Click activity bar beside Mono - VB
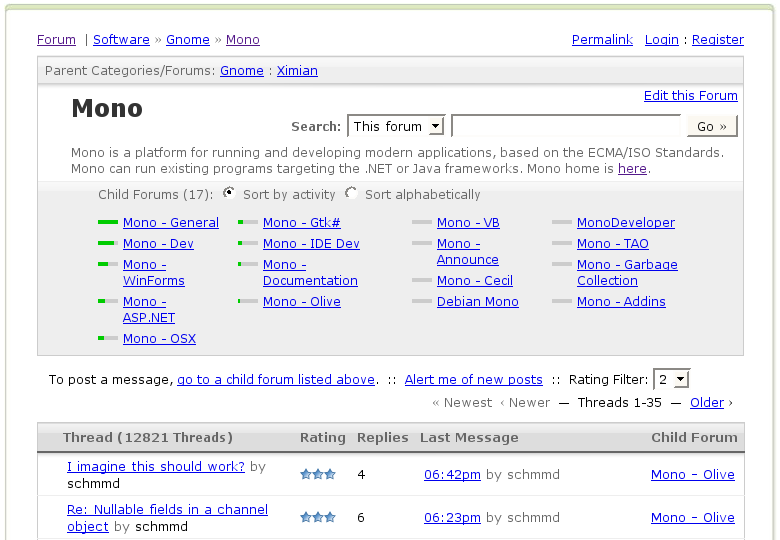780x540 pixels. (x=422, y=222)
